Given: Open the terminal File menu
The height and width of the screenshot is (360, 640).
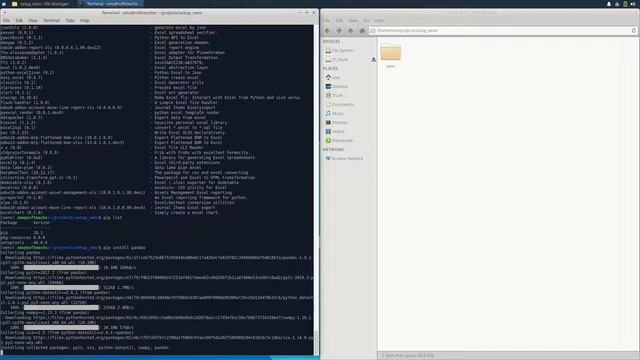Looking at the screenshot, I should pyautogui.click(x=7, y=20).
